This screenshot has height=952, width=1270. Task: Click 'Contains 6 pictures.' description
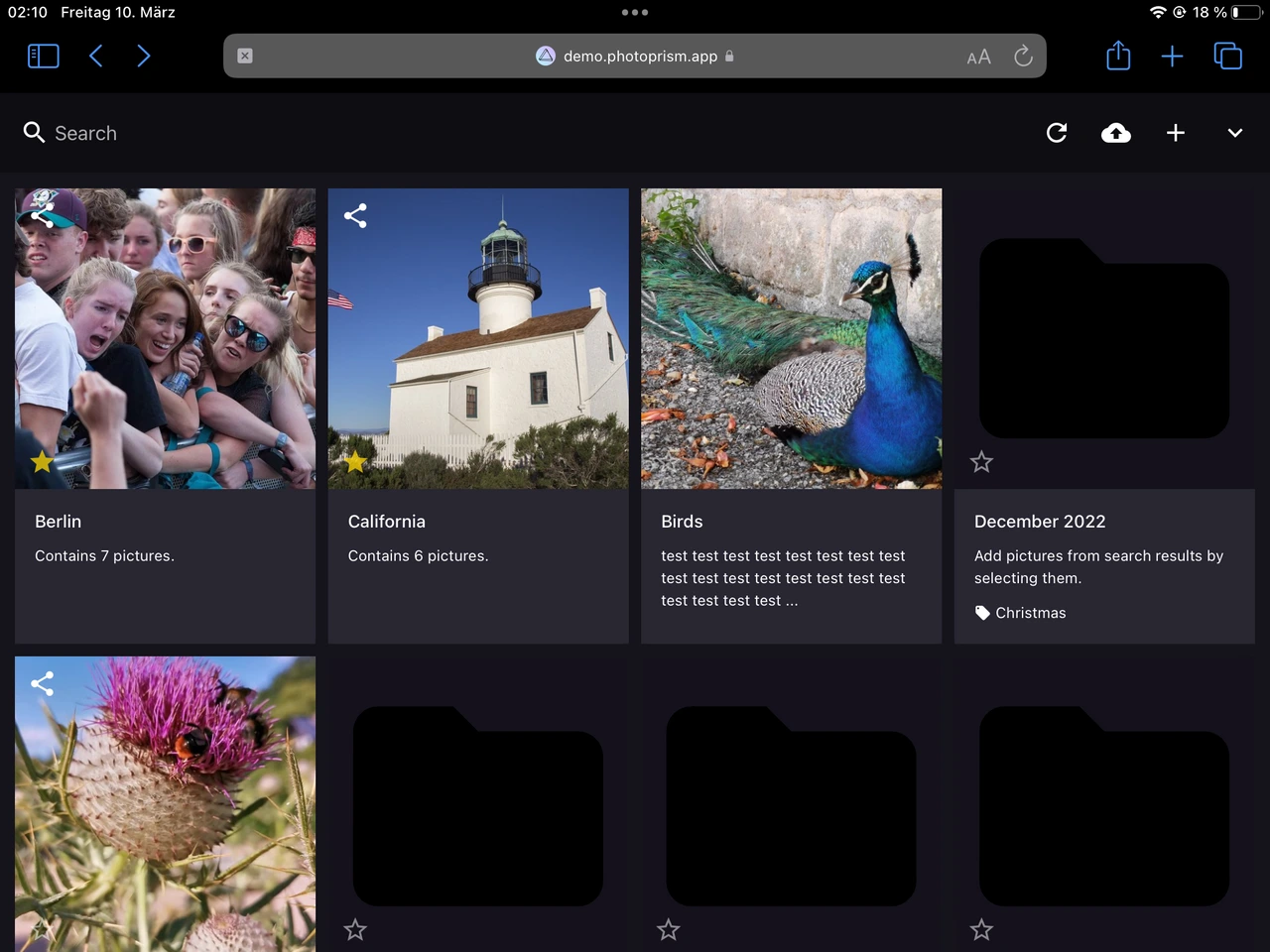(418, 556)
